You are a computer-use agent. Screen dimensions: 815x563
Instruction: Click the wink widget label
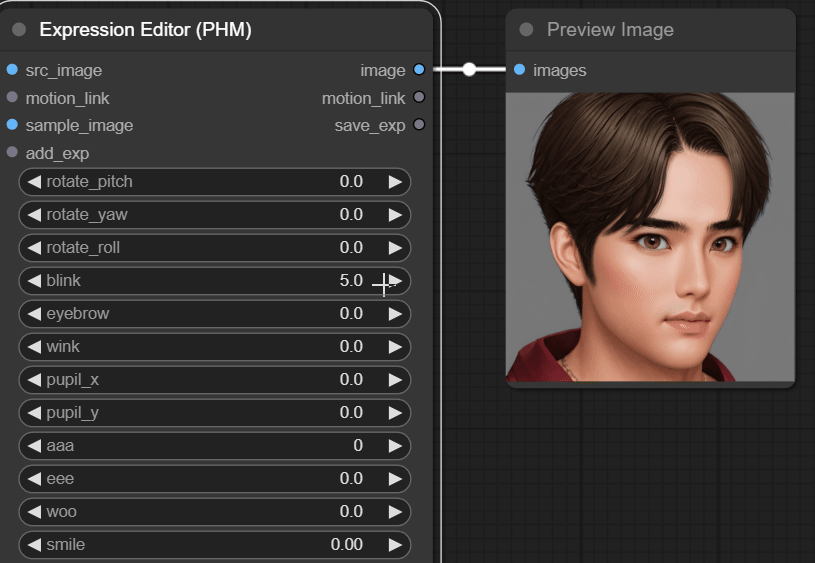(x=63, y=347)
